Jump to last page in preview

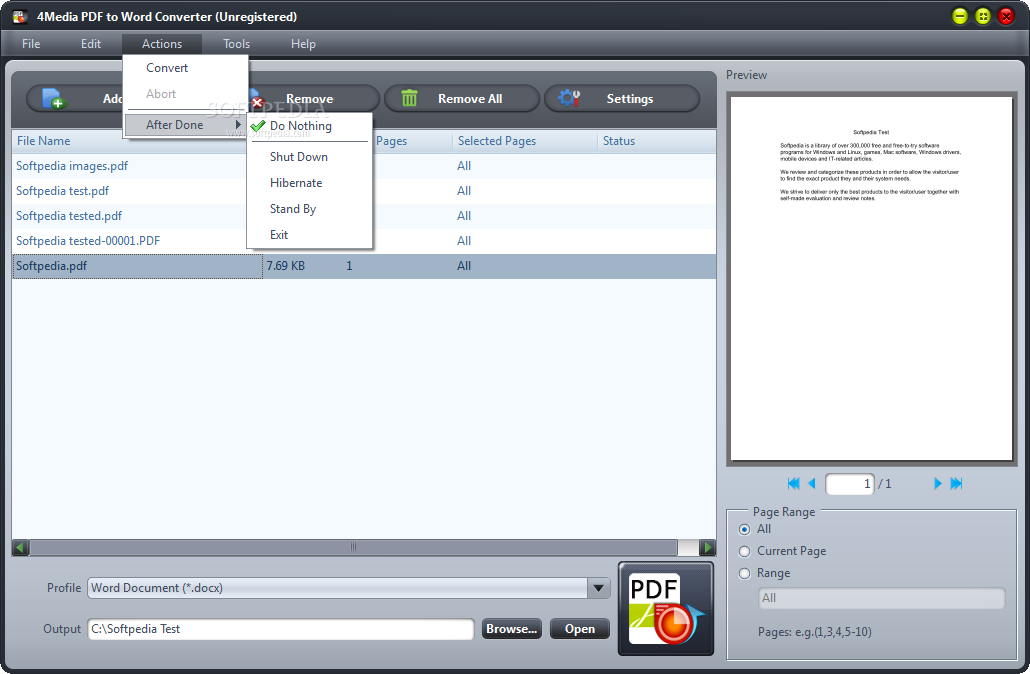(956, 483)
